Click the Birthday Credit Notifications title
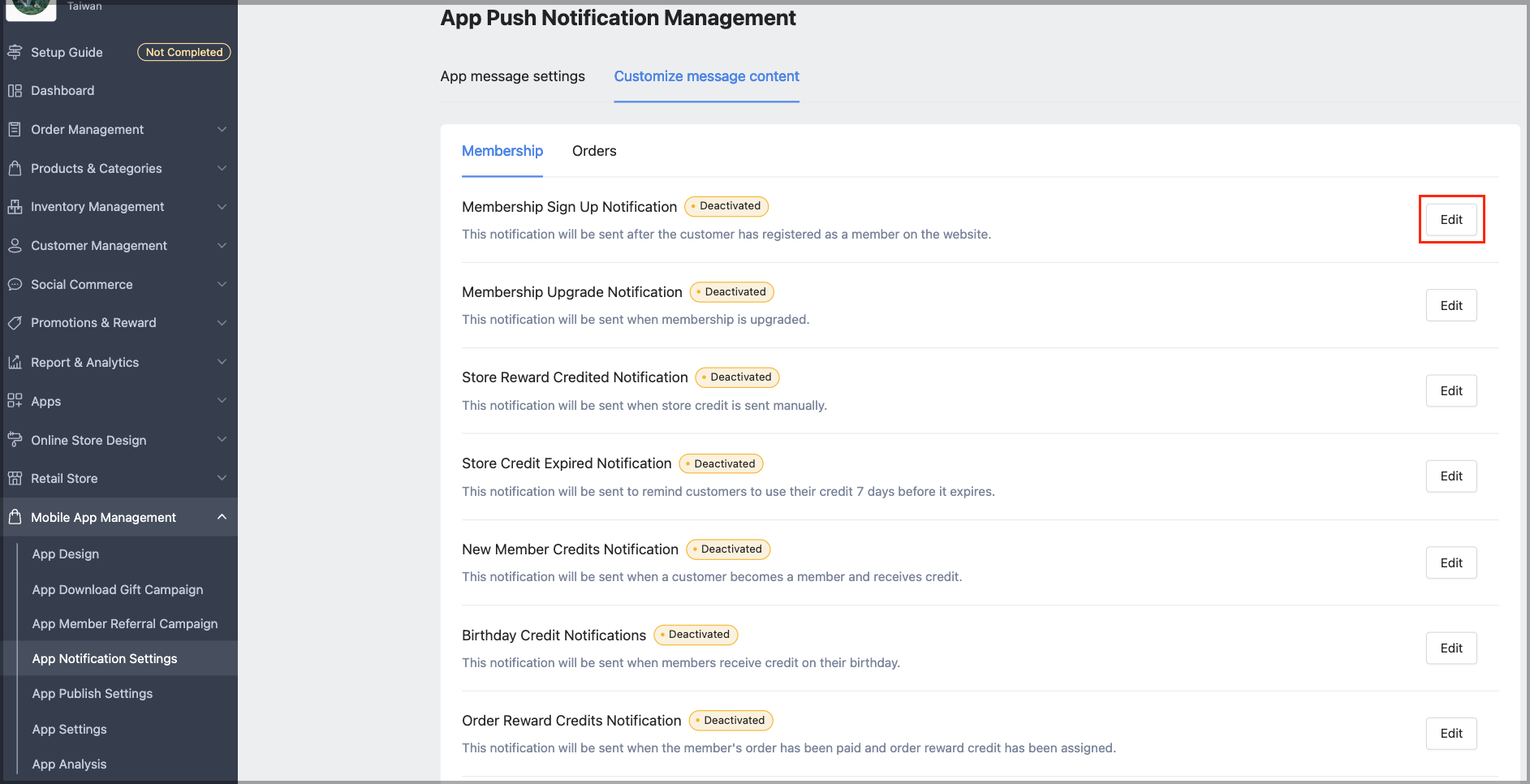 tap(554, 635)
